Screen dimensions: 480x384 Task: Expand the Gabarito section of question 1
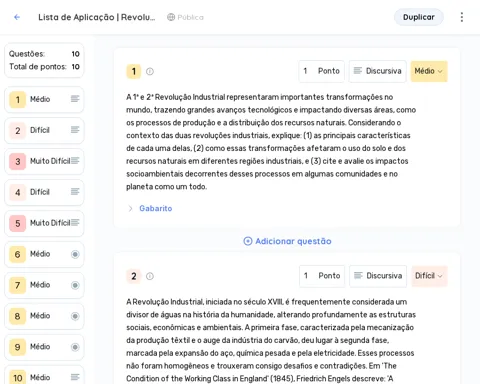coord(130,208)
